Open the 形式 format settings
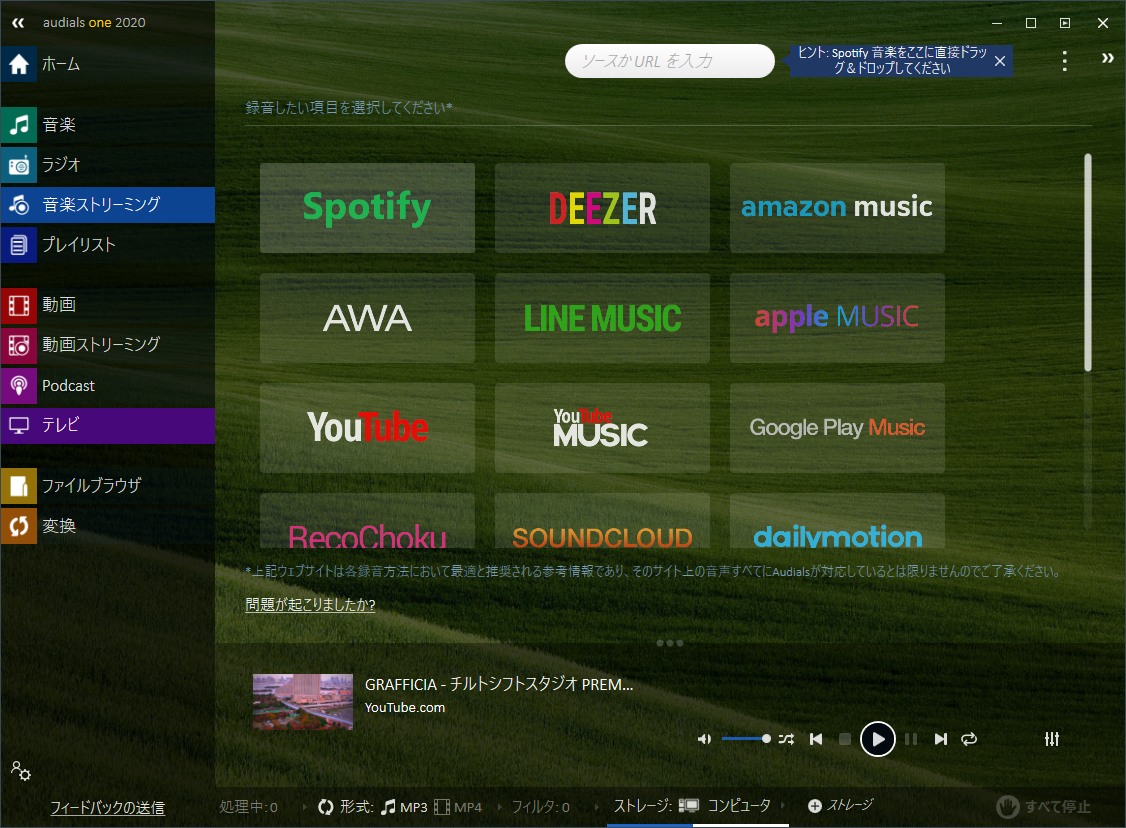Image resolution: width=1126 pixels, height=828 pixels. tap(345, 807)
